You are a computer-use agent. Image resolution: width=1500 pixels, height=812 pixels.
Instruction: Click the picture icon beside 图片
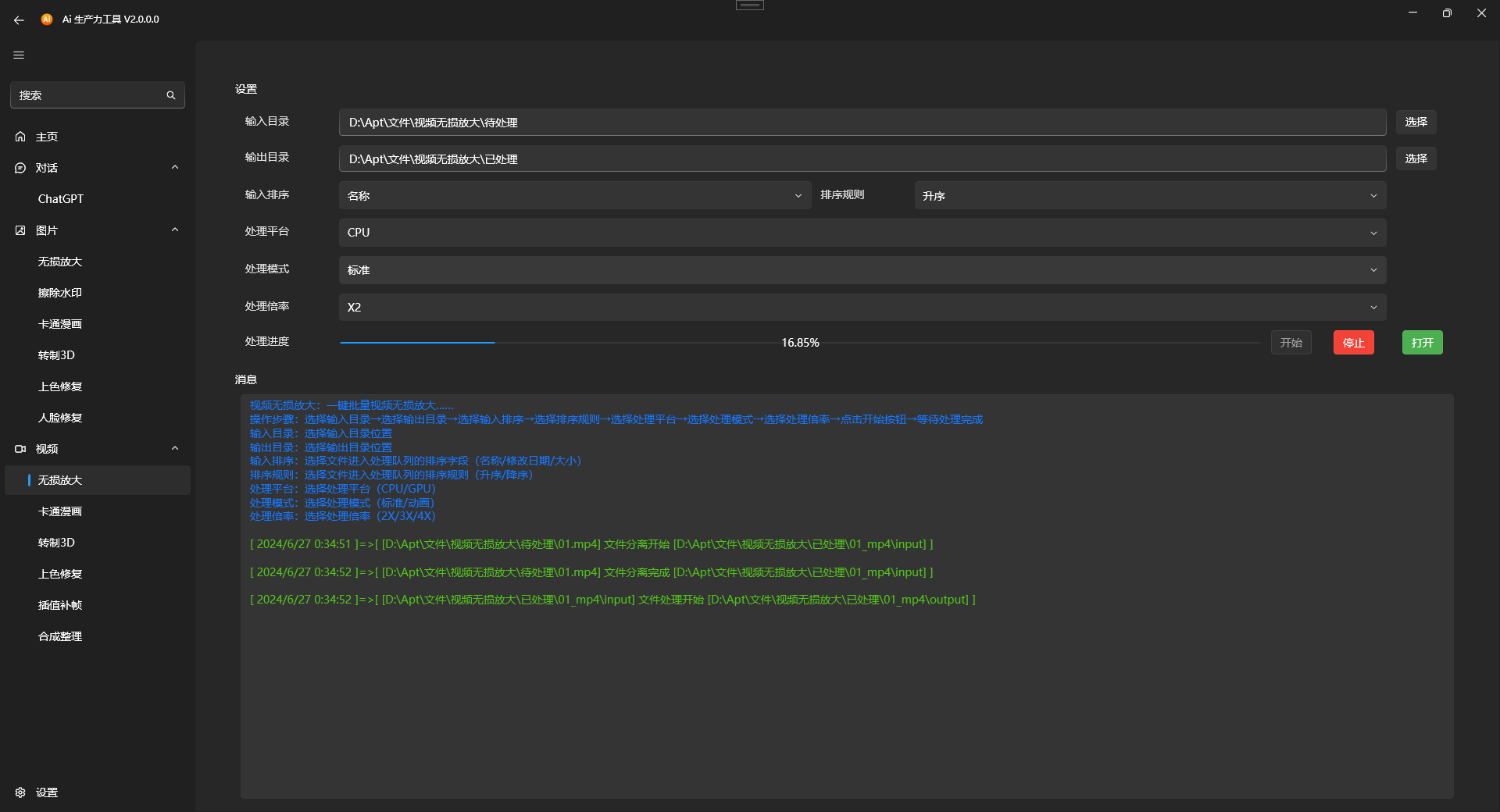[20, 230]
